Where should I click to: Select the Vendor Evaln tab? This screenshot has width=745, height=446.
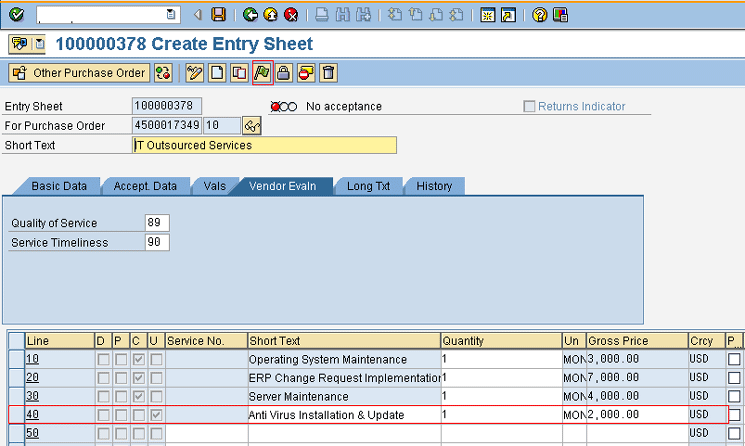click(x=282, y=186)
